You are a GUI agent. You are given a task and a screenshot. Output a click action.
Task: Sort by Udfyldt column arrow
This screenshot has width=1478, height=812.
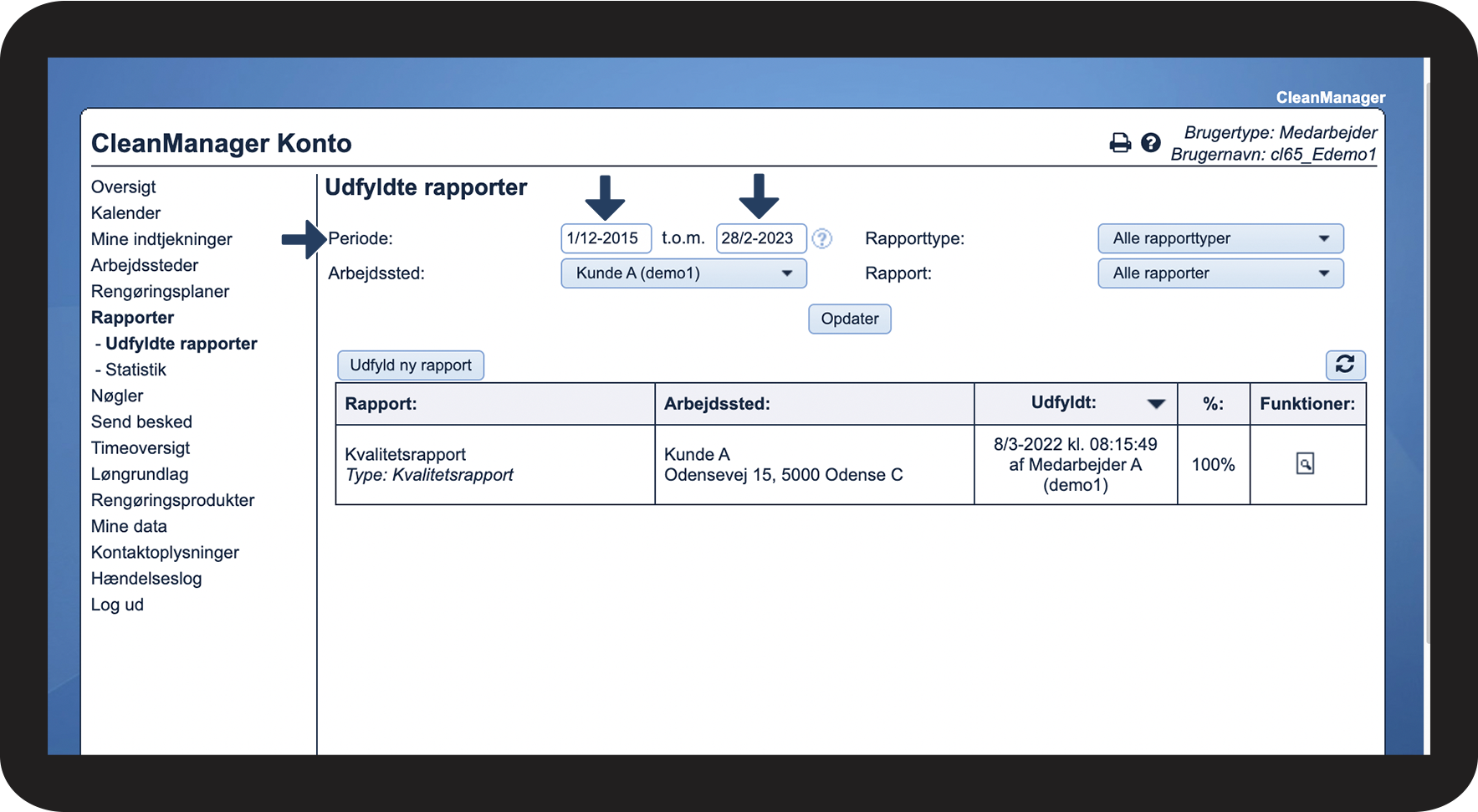pos(1156,404)
